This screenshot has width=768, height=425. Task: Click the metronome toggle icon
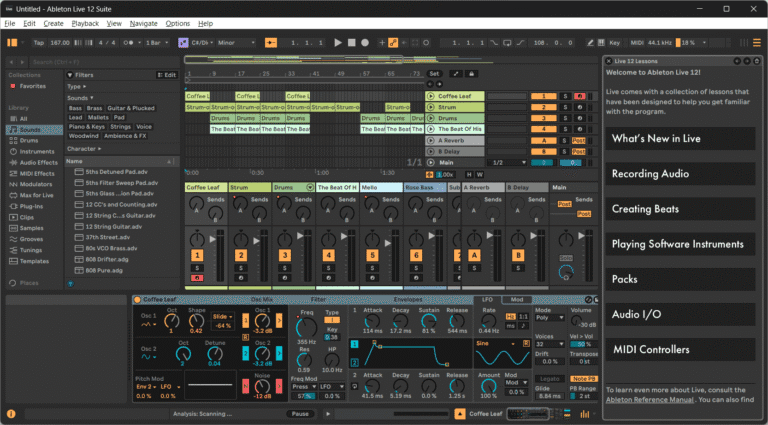click(129, 43)
